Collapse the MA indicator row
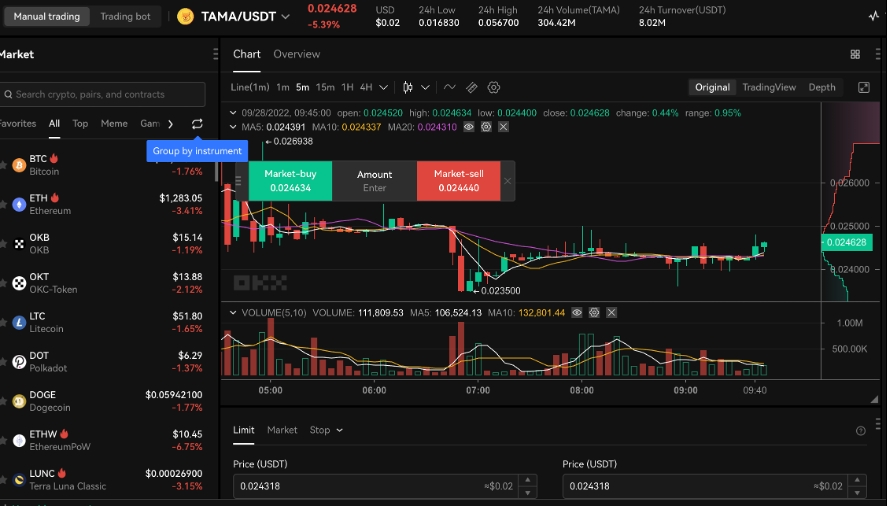The height and width of the screenshot is (506, 887). tap(232, 127)
